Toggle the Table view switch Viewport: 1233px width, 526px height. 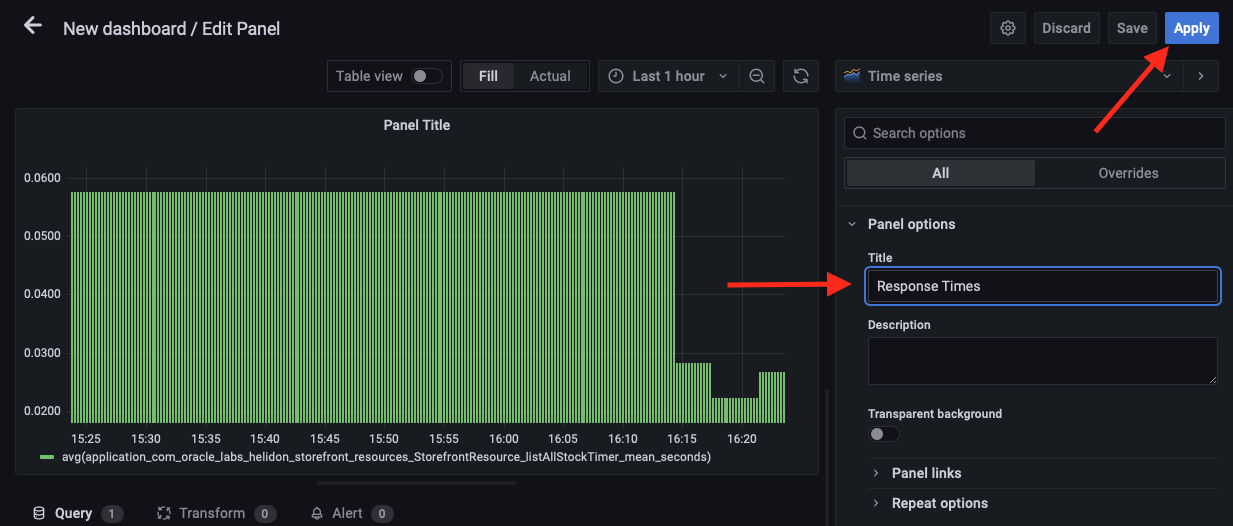[427, 76]
